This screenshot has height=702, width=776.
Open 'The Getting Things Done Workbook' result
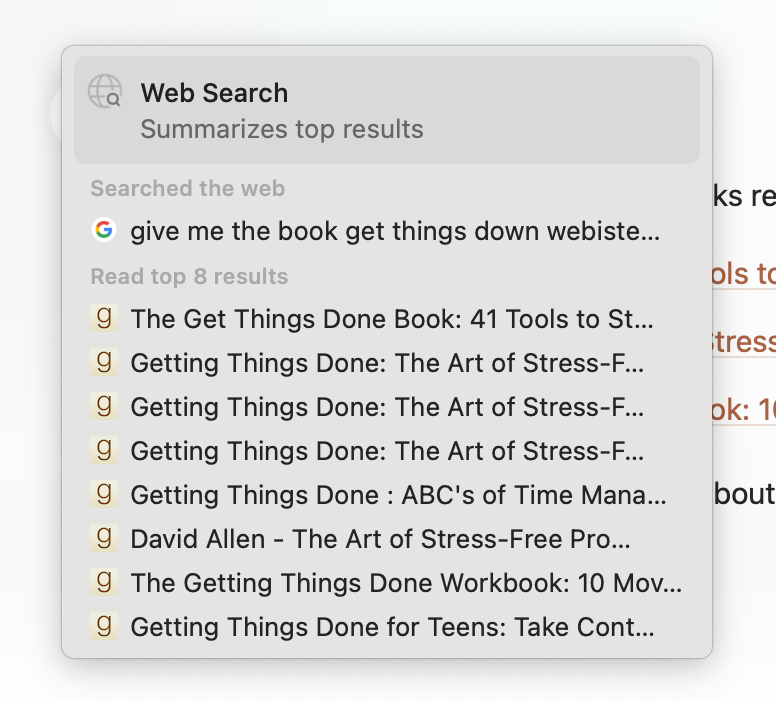pos(406,584)
